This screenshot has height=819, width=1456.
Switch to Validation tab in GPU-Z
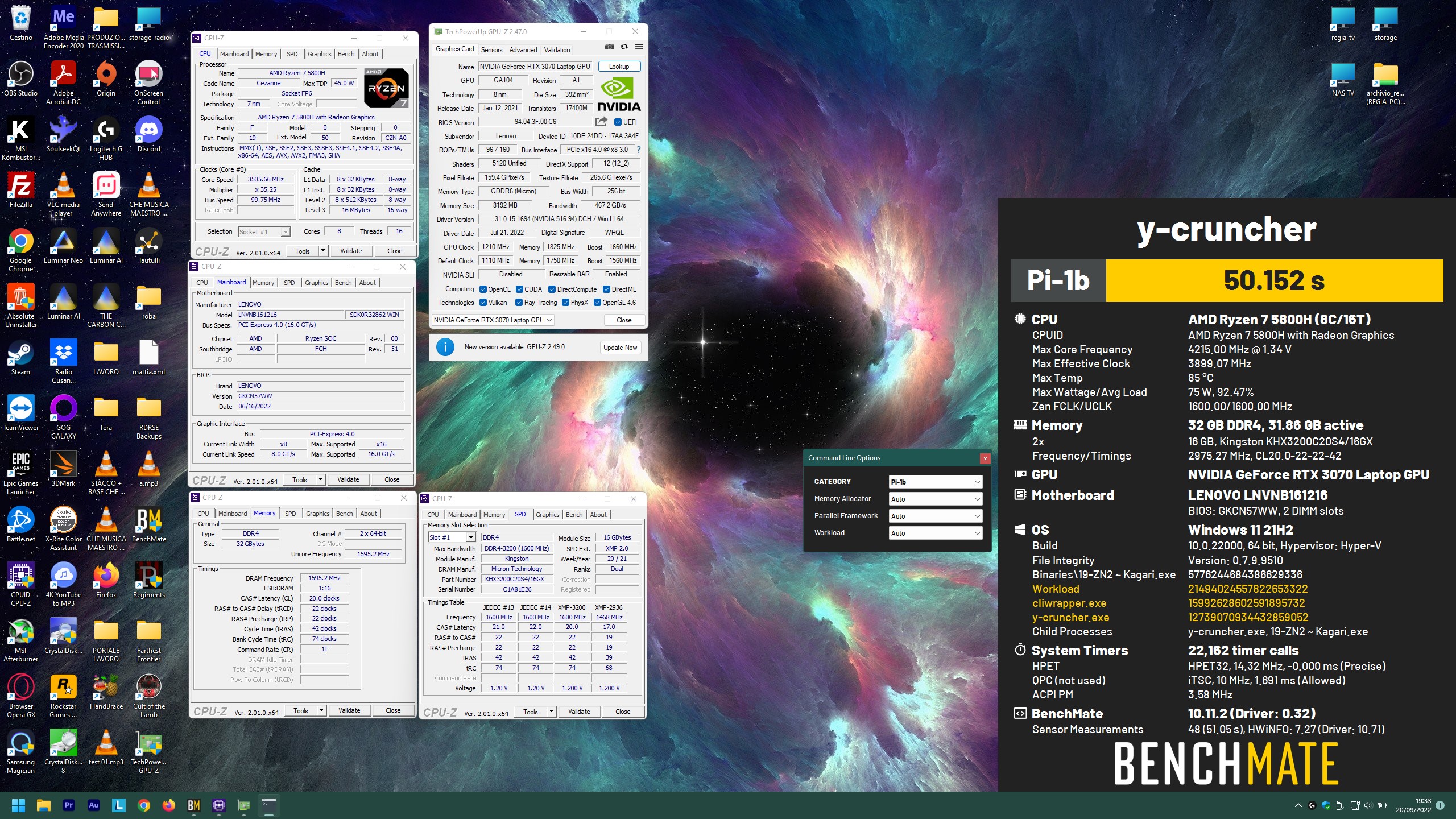pyautogui.click(x=557, y=49)
